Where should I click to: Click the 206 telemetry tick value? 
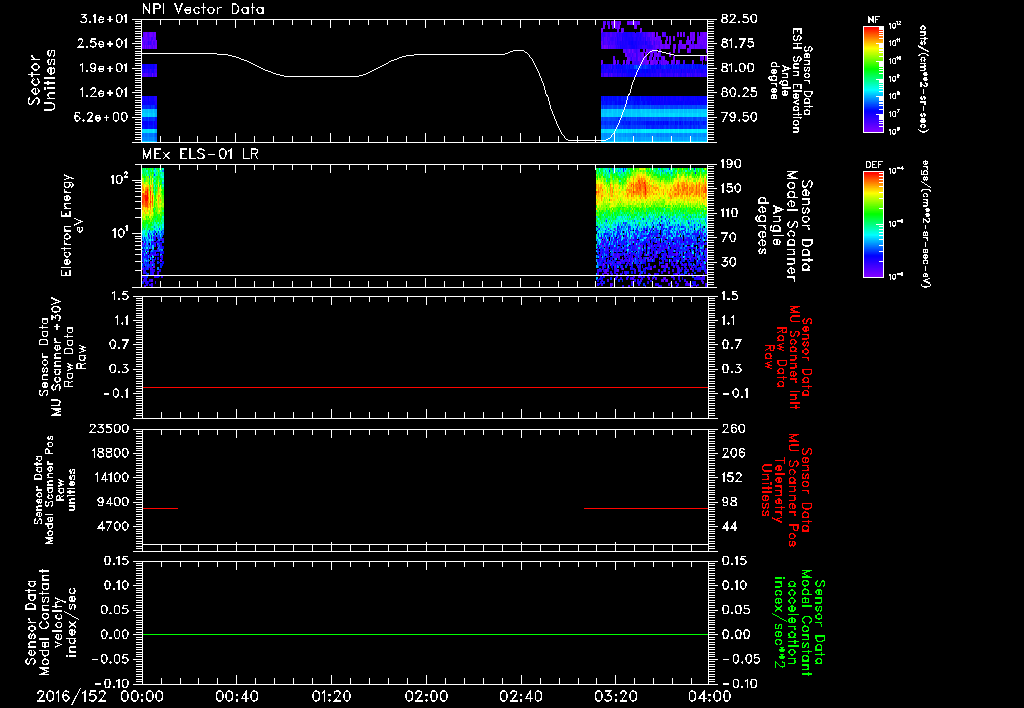point(732,453)
